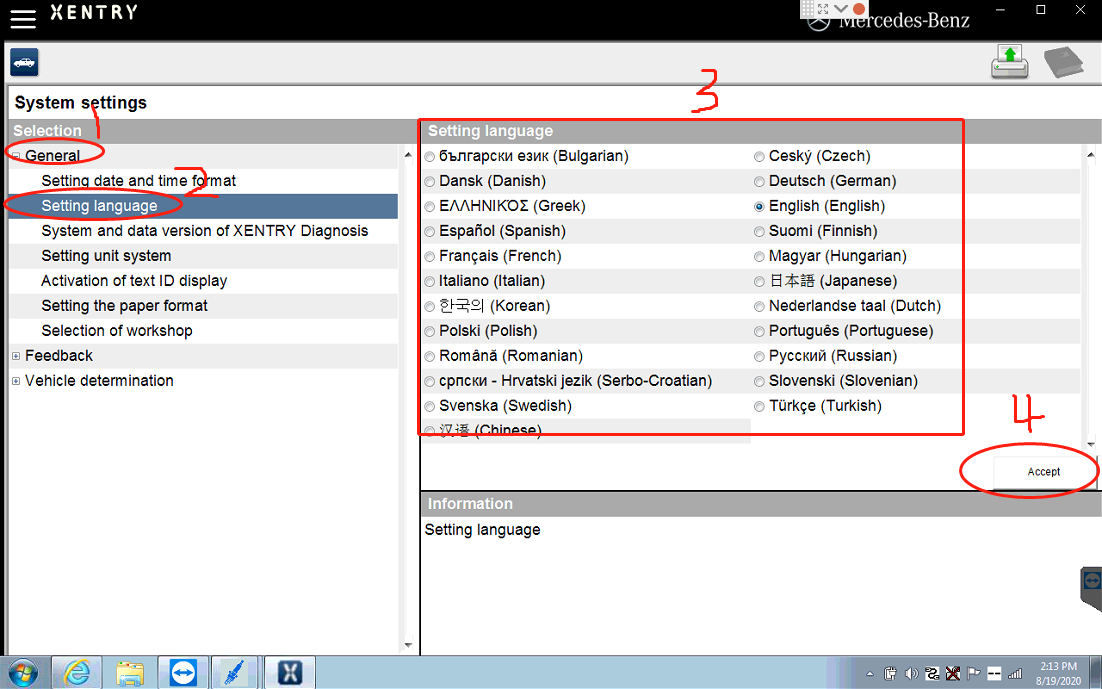Select Setting language tree item
This screenshot has width=1102, height=689.
pyautogui.click(x=99, y=206)
